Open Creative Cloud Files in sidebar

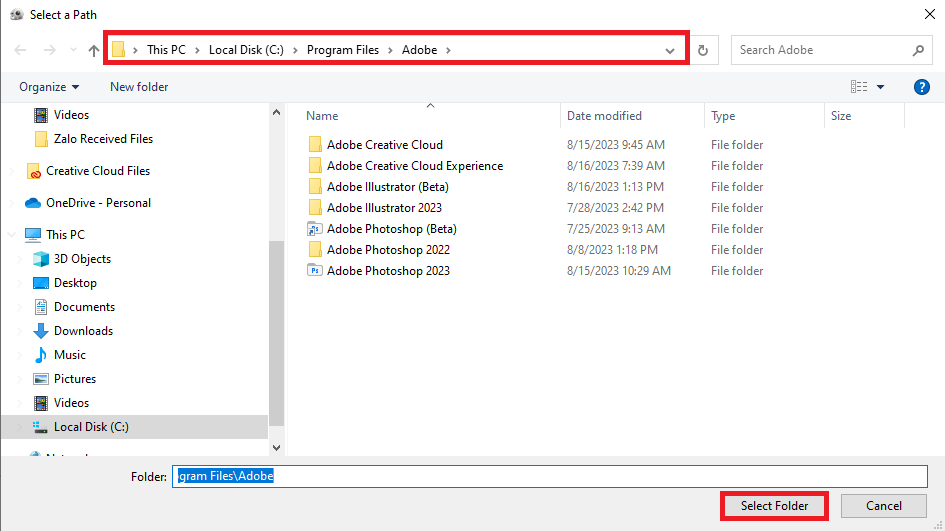point(98,171)
